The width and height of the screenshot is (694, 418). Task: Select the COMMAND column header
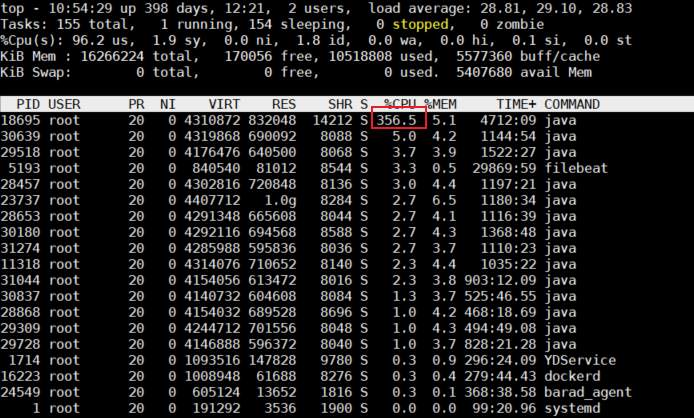[x=572, y=104]
